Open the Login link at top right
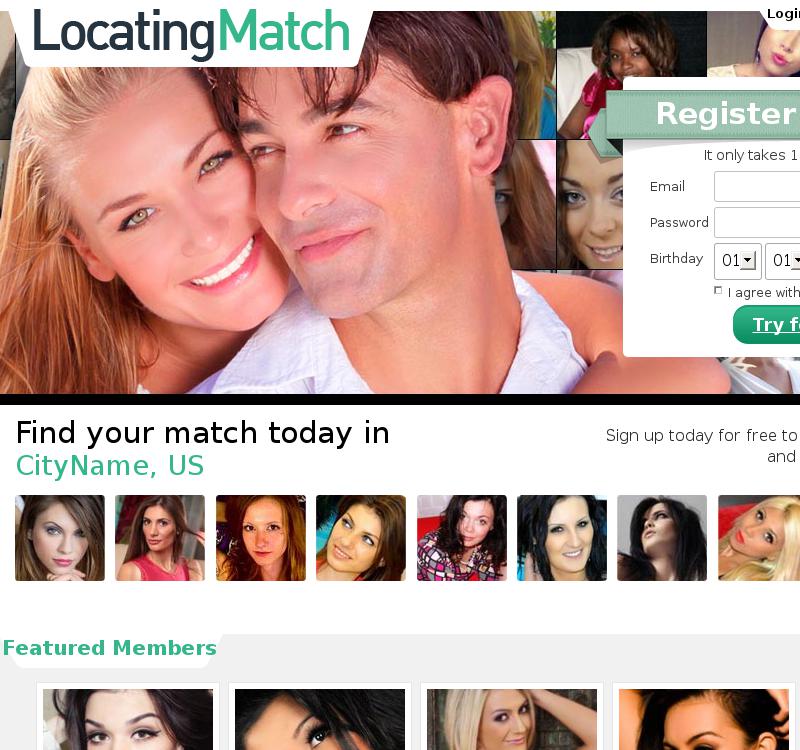Image resolution: width=800 pixels, height=750 pixels. click(x=783, y=13)
